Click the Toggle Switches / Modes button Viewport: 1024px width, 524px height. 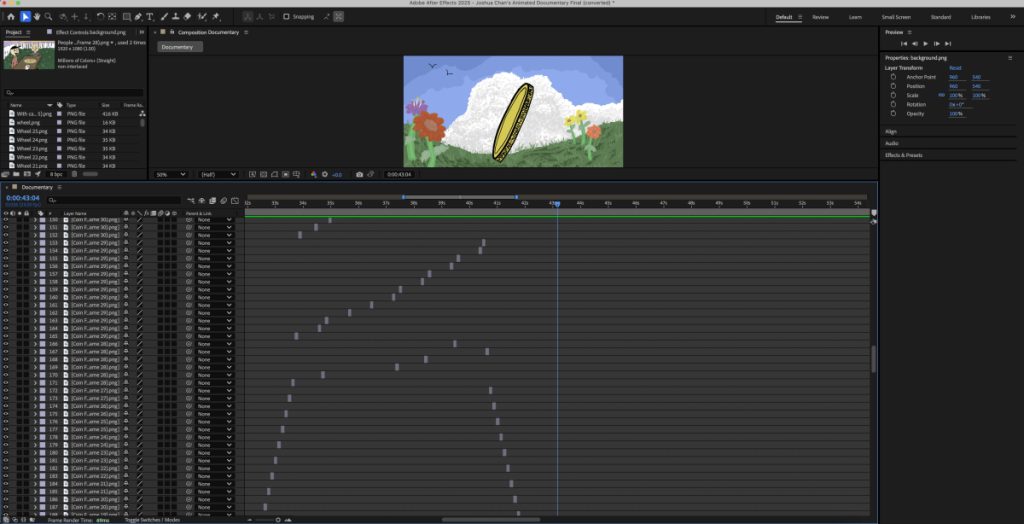click(x=152, y=520)
